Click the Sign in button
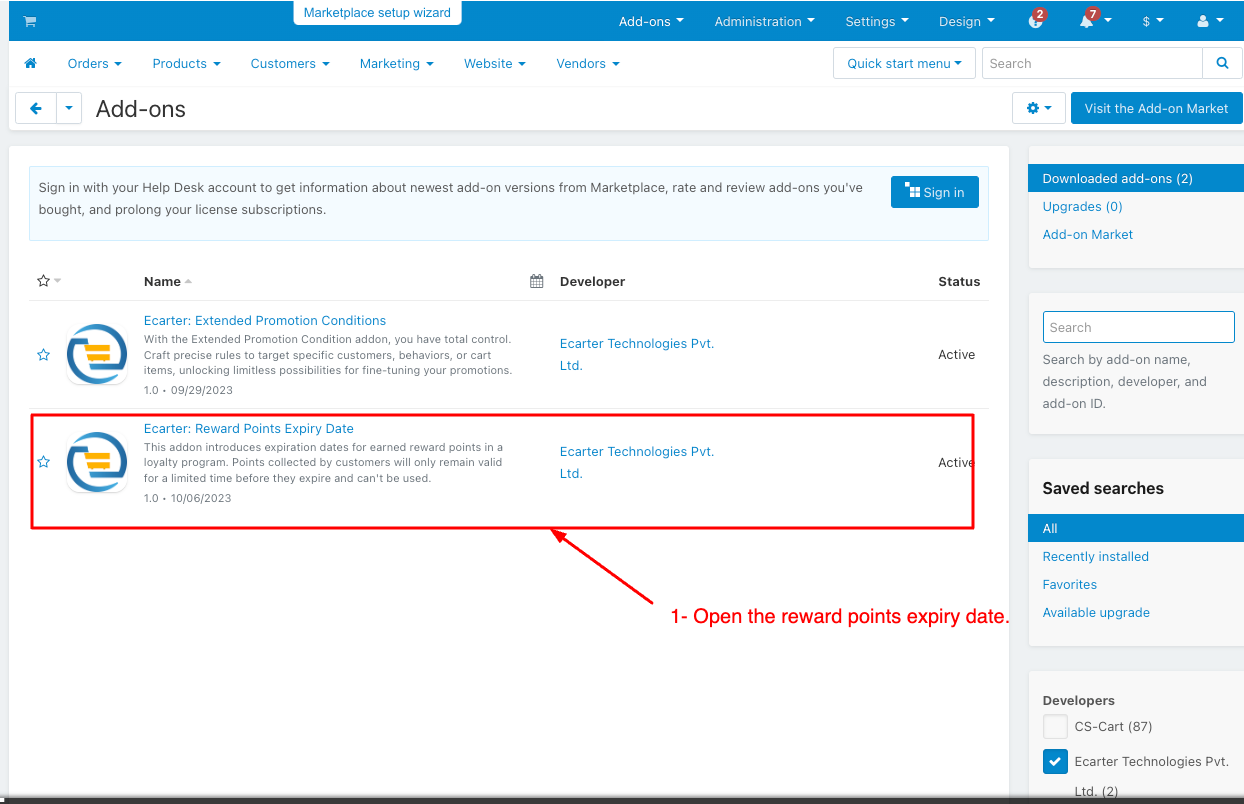Image resolution: width=1244 pixels, height=804 pixels. 934,192
